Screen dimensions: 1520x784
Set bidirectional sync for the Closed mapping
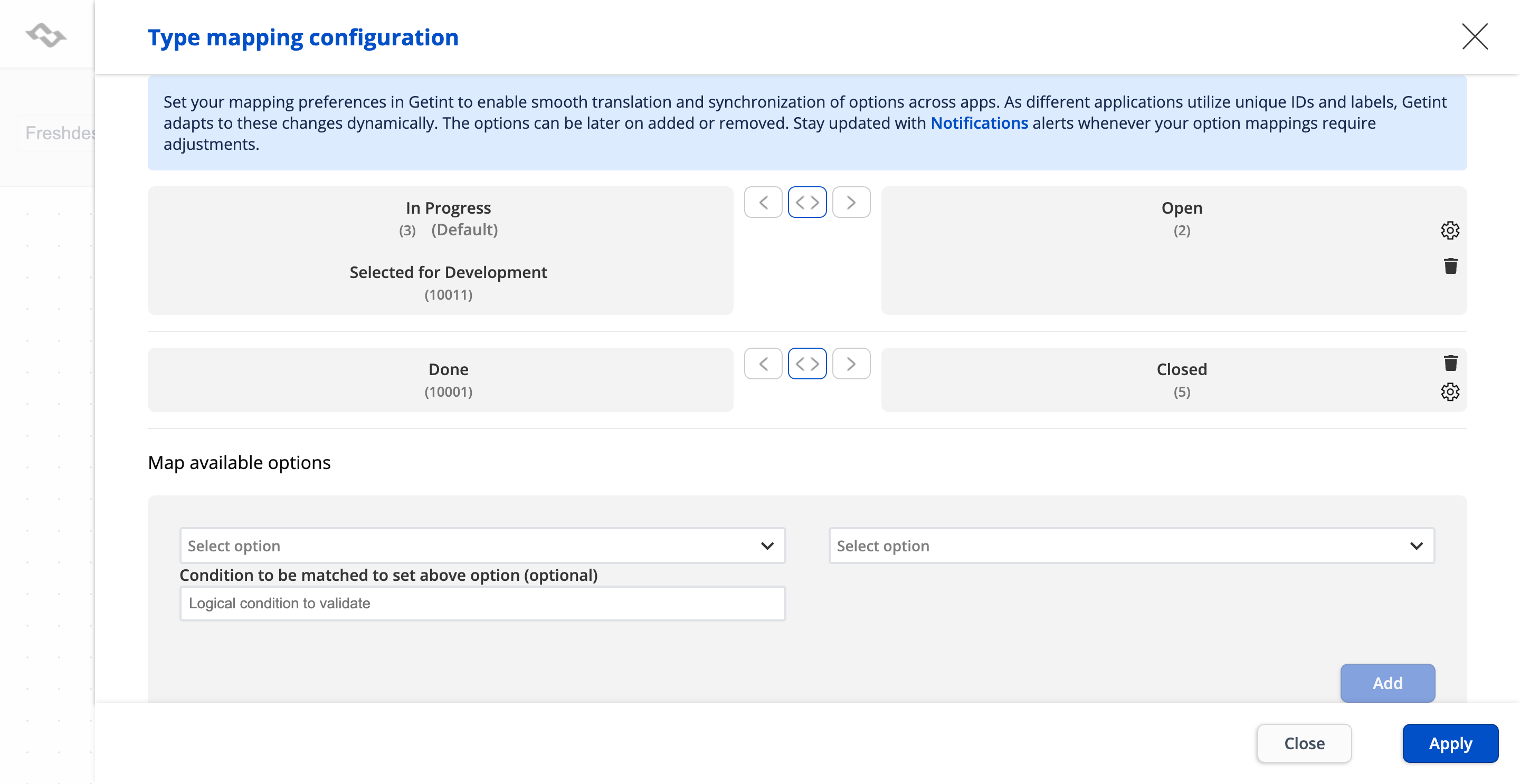pyautogui.click(x=807, y=364)
